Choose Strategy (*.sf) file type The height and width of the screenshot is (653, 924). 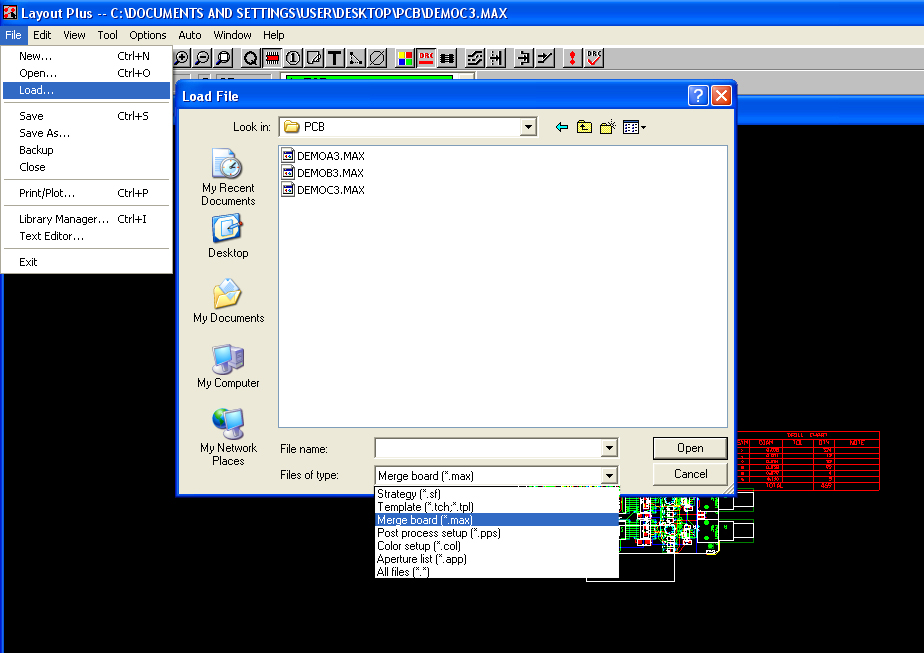[497, 494]
